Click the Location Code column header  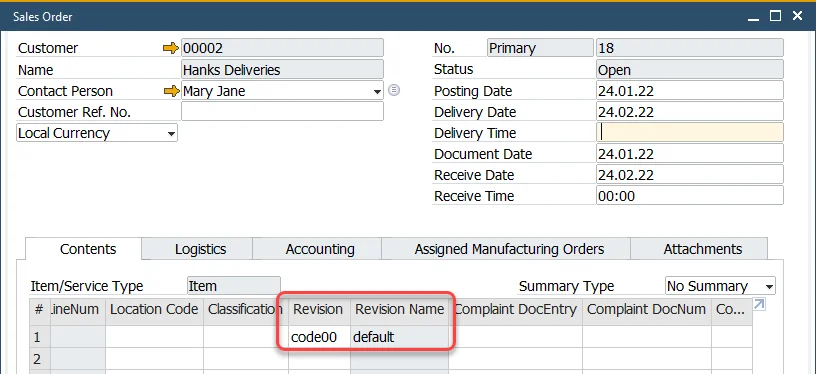point(155,312)
